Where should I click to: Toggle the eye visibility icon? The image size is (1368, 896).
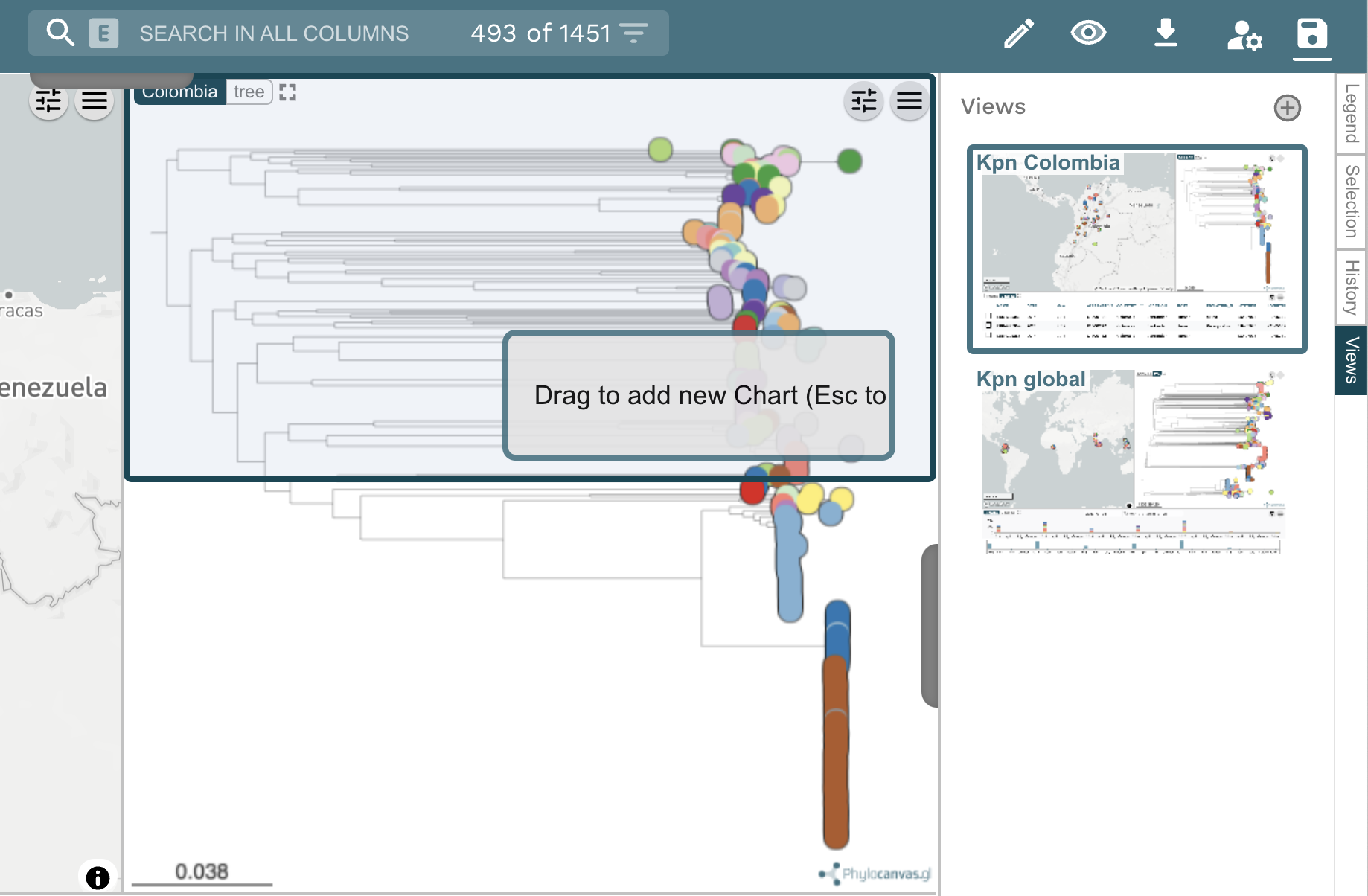pos(1088,33)
